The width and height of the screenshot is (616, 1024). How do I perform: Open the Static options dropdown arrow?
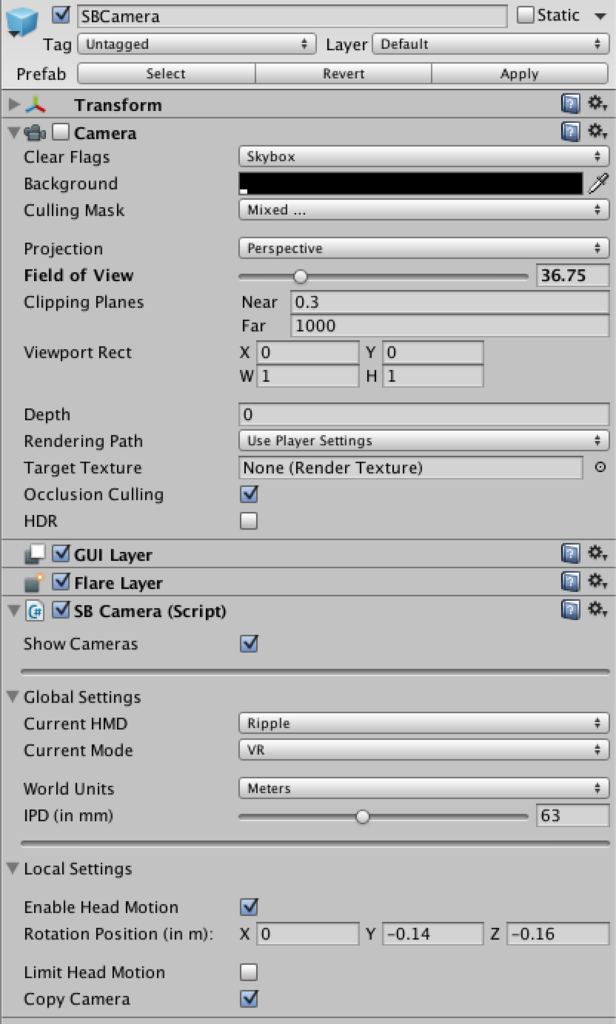click(x=600, y=16)
